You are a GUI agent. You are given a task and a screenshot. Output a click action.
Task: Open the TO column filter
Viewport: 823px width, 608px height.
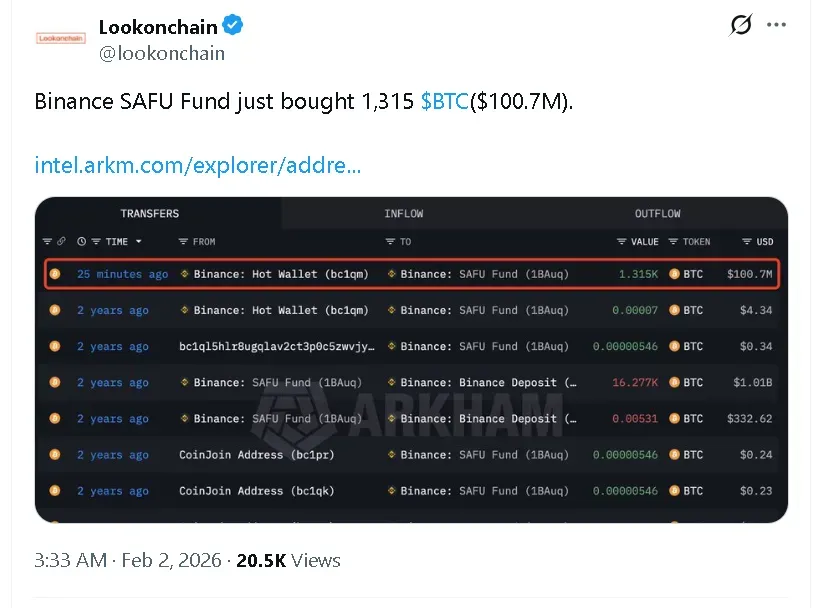click(x=390, y=242)
